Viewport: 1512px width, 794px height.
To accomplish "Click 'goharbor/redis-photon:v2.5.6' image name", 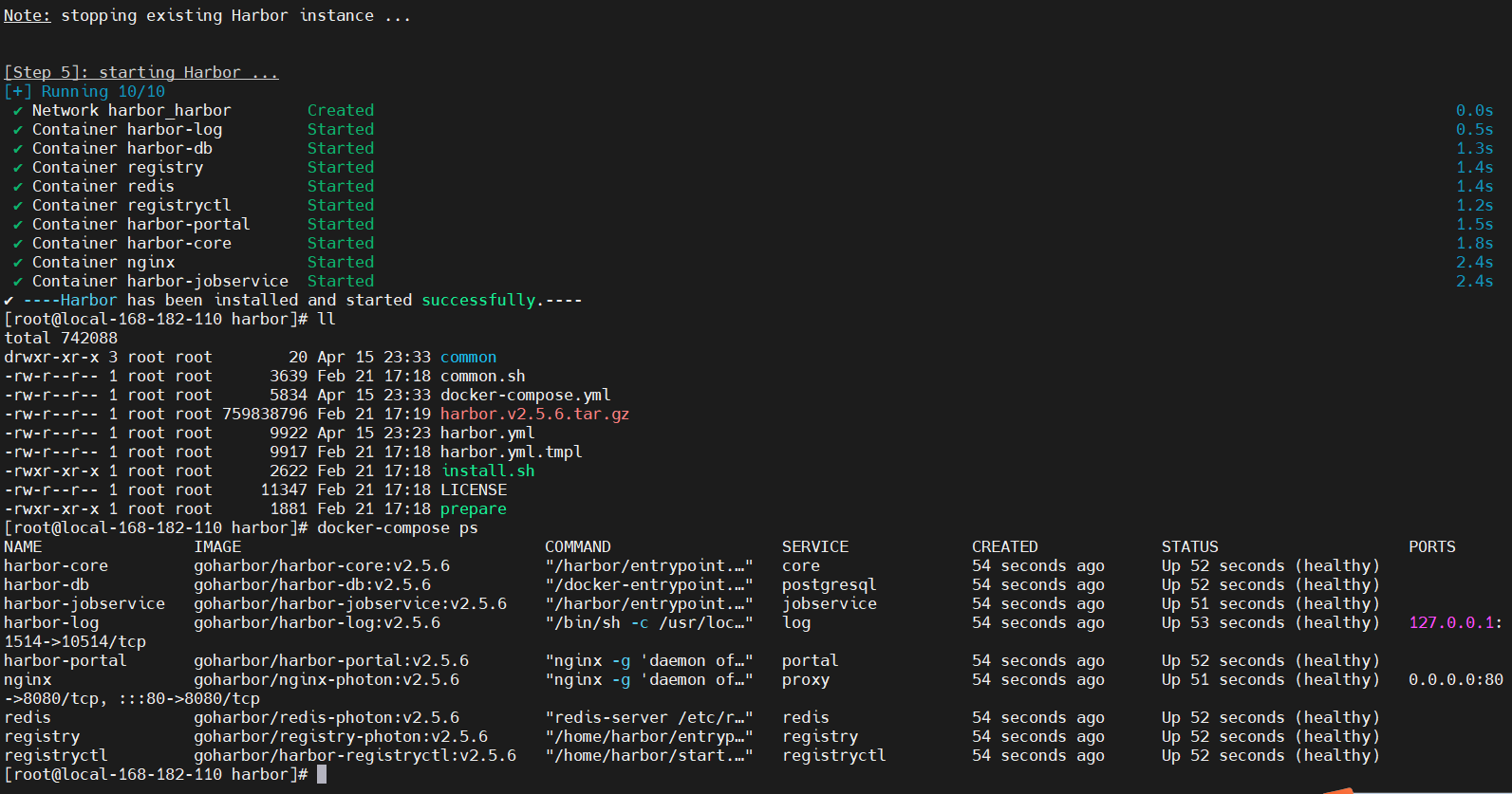I will click(327, 718).
